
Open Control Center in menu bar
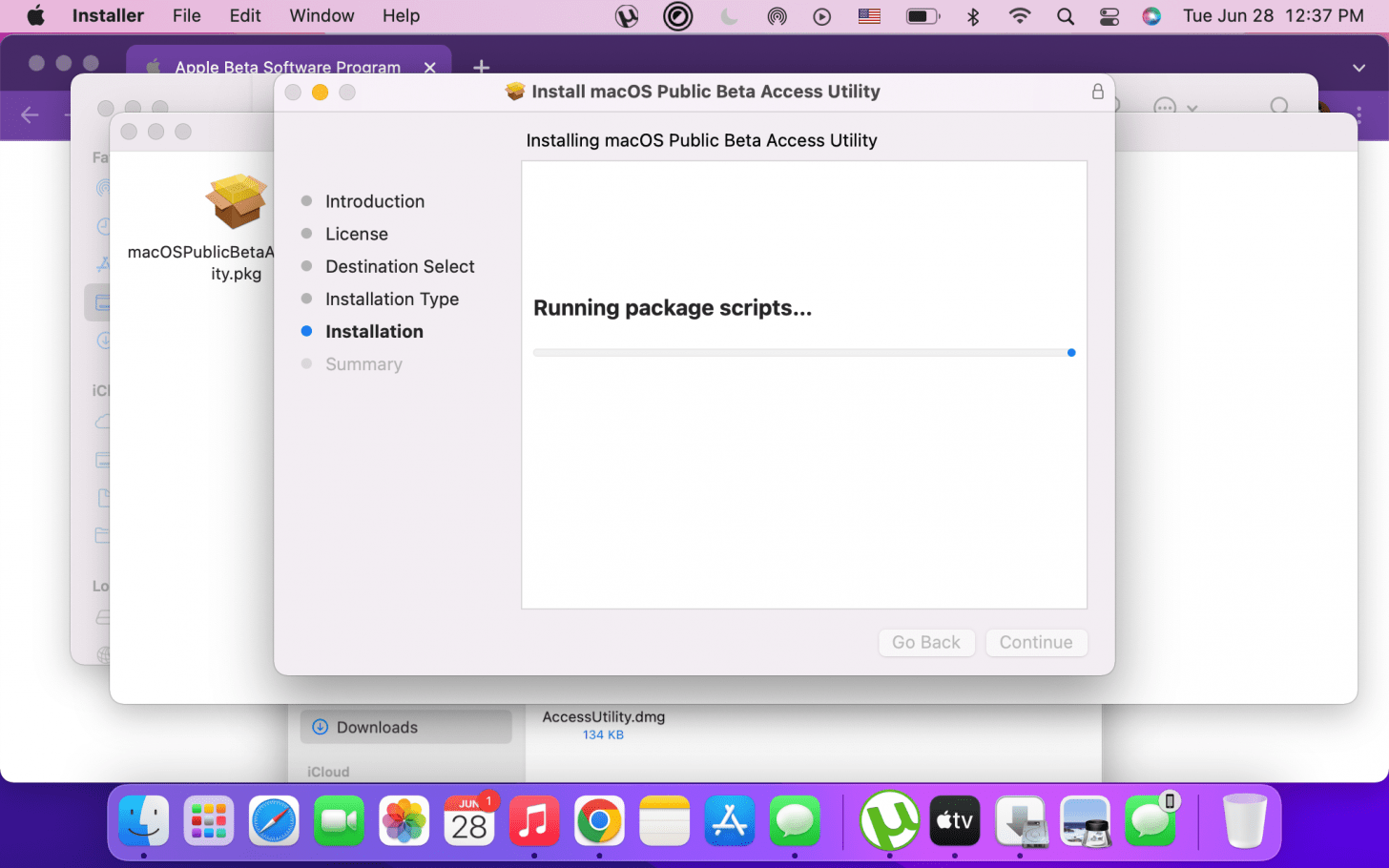tap(1109, 16)
